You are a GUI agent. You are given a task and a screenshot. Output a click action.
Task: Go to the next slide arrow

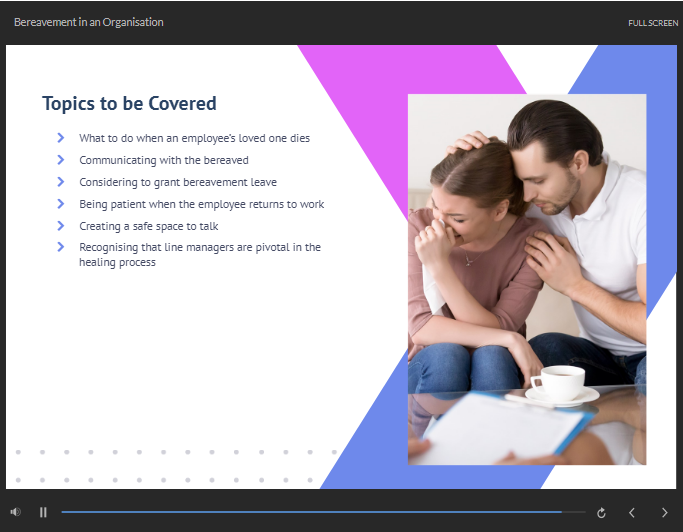[664, 513]
